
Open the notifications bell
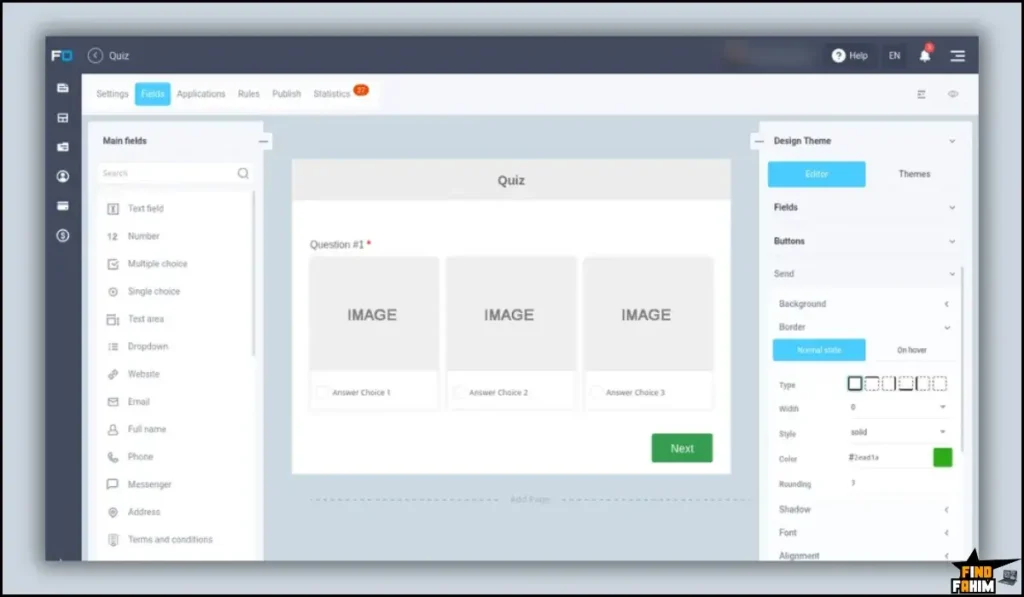click(925, 56)
